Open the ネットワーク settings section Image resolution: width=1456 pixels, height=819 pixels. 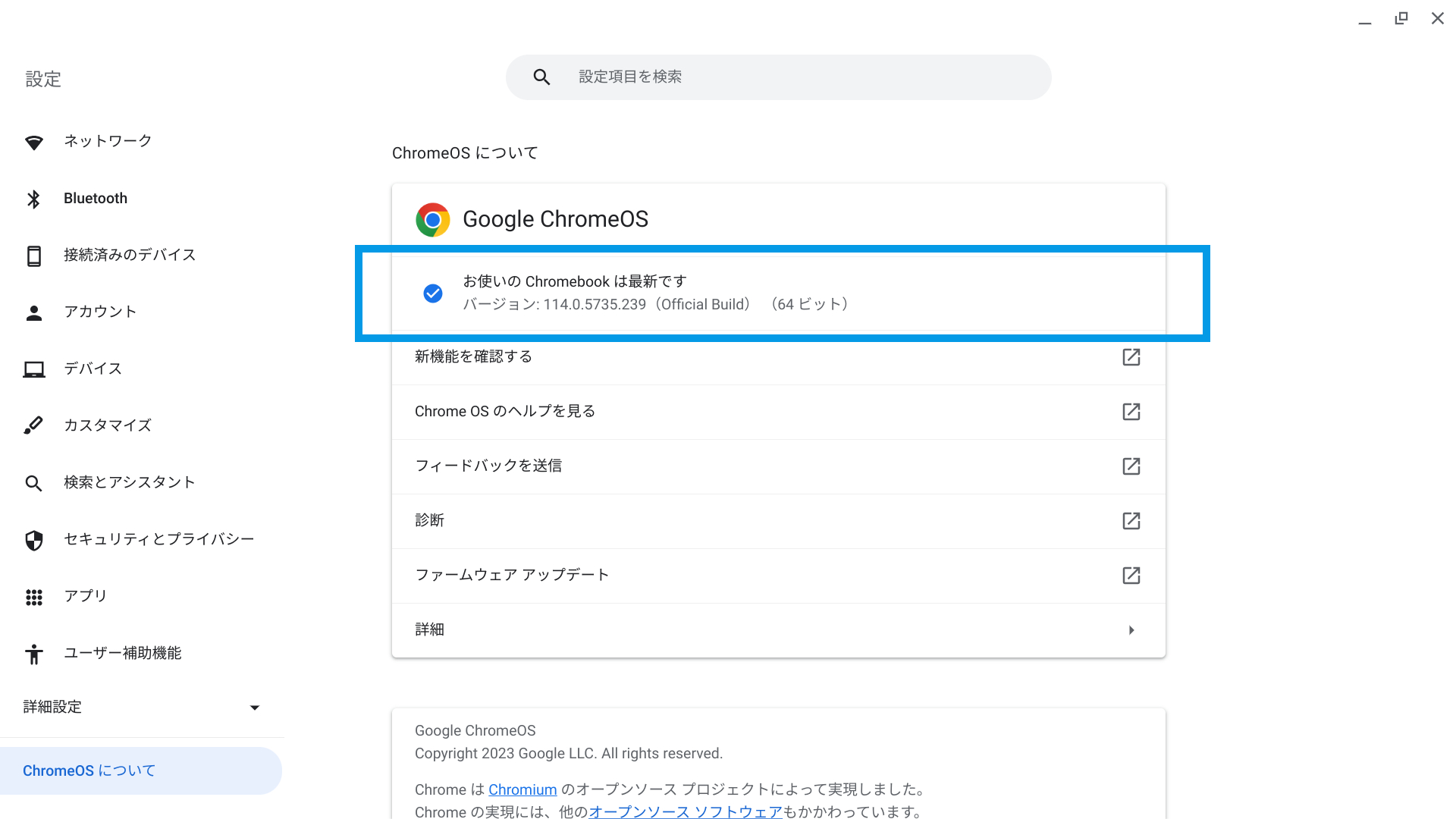tap(142, 141)
